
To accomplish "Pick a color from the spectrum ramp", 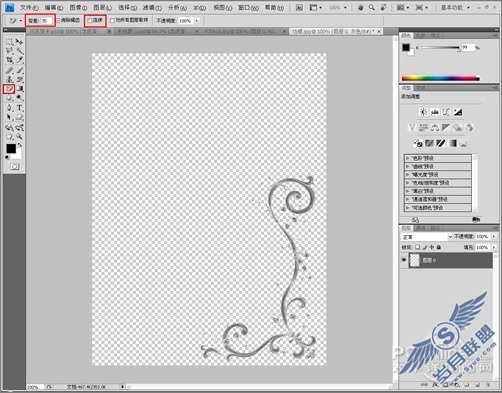I will point(440,79).
